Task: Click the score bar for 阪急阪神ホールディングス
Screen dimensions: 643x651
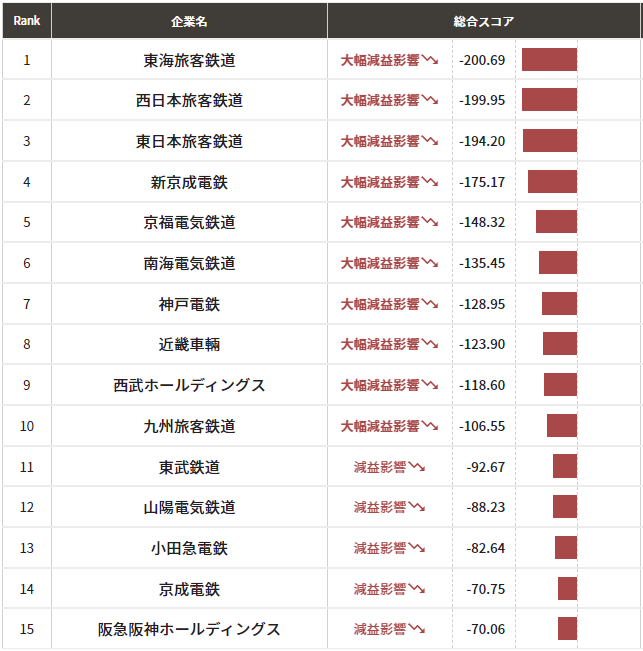Action: pyautogui.click(x=567, y=629)
